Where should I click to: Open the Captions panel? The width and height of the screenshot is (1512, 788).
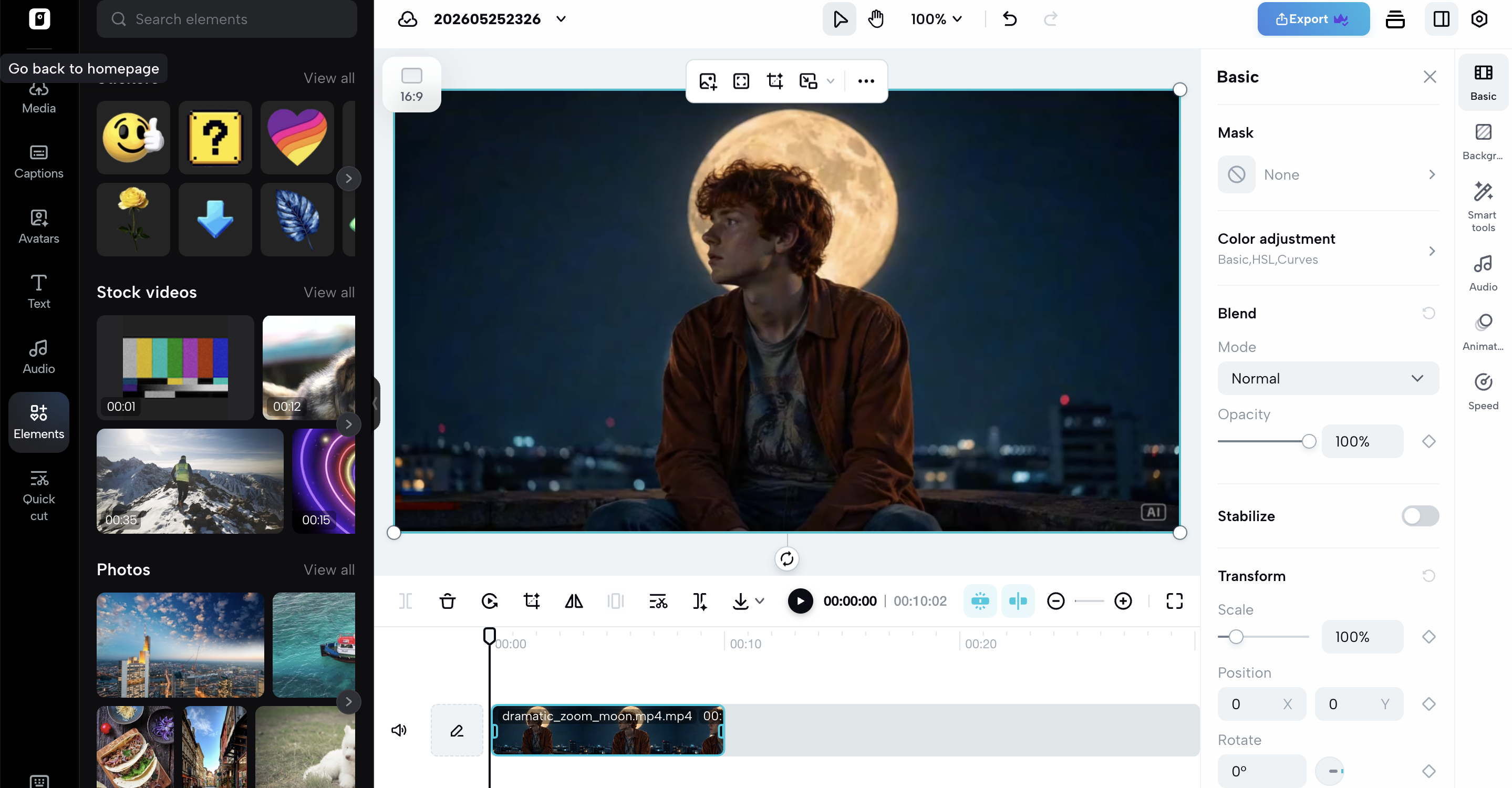[x=39, y=162]
